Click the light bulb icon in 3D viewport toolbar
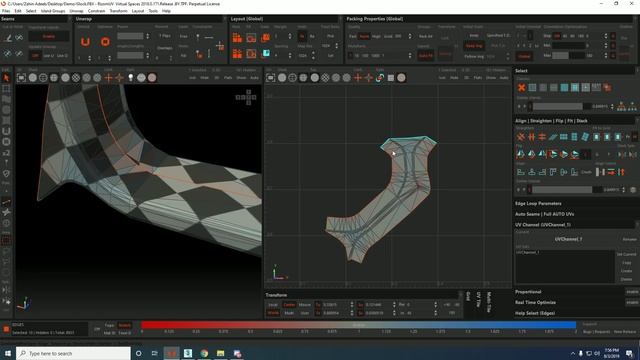The image size is (640, 360). click(131, 78)
